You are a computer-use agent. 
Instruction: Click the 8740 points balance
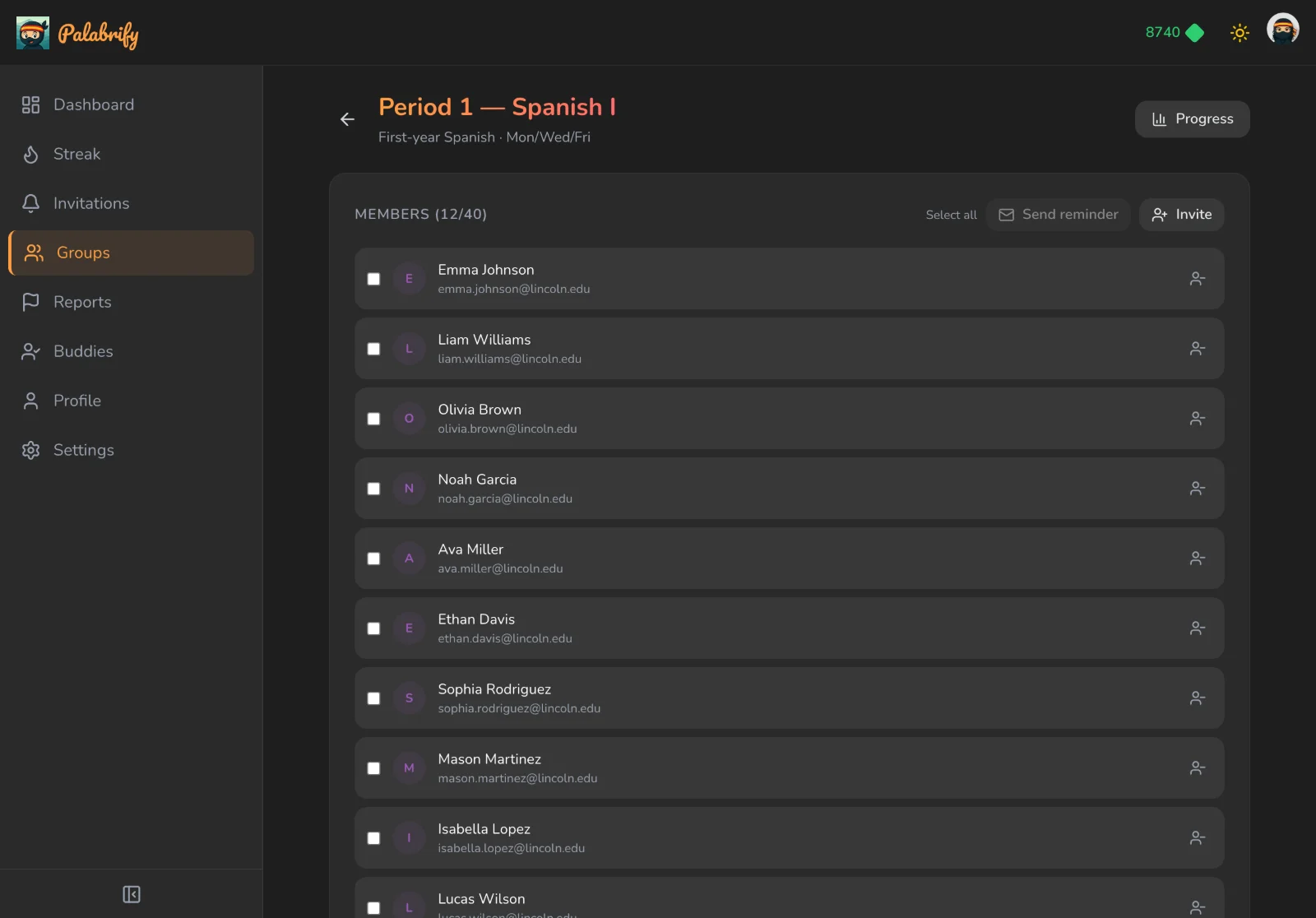pyautogui.click(x=1162, y=32)
